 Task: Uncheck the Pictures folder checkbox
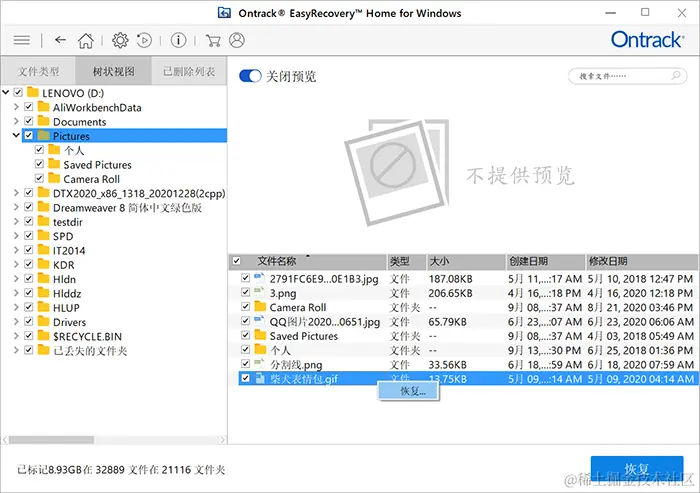click(x=29, y=135)
